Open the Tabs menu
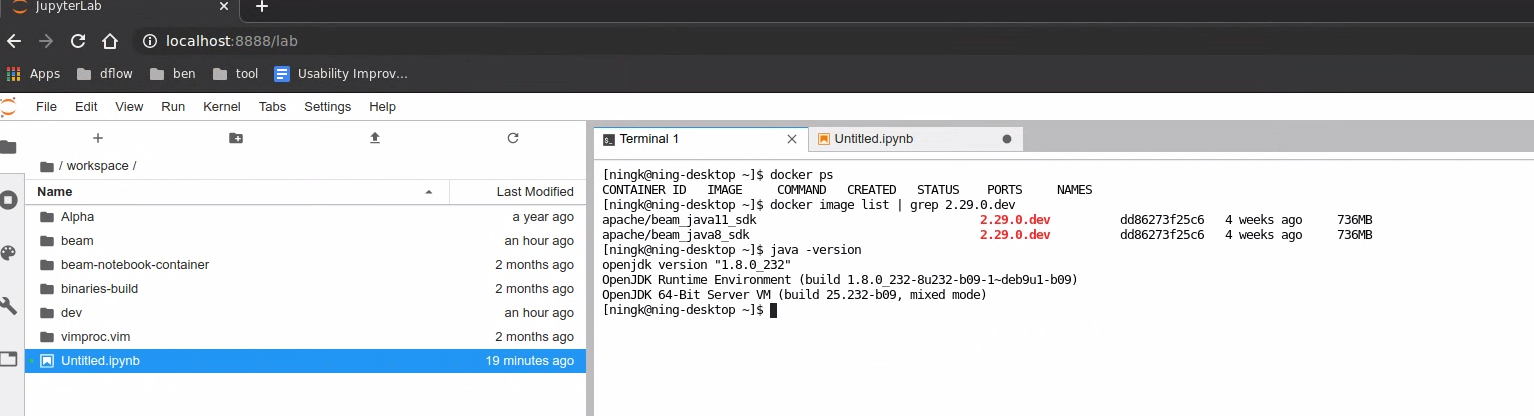Screen dimensions: 1534x416 click(272, 106)
